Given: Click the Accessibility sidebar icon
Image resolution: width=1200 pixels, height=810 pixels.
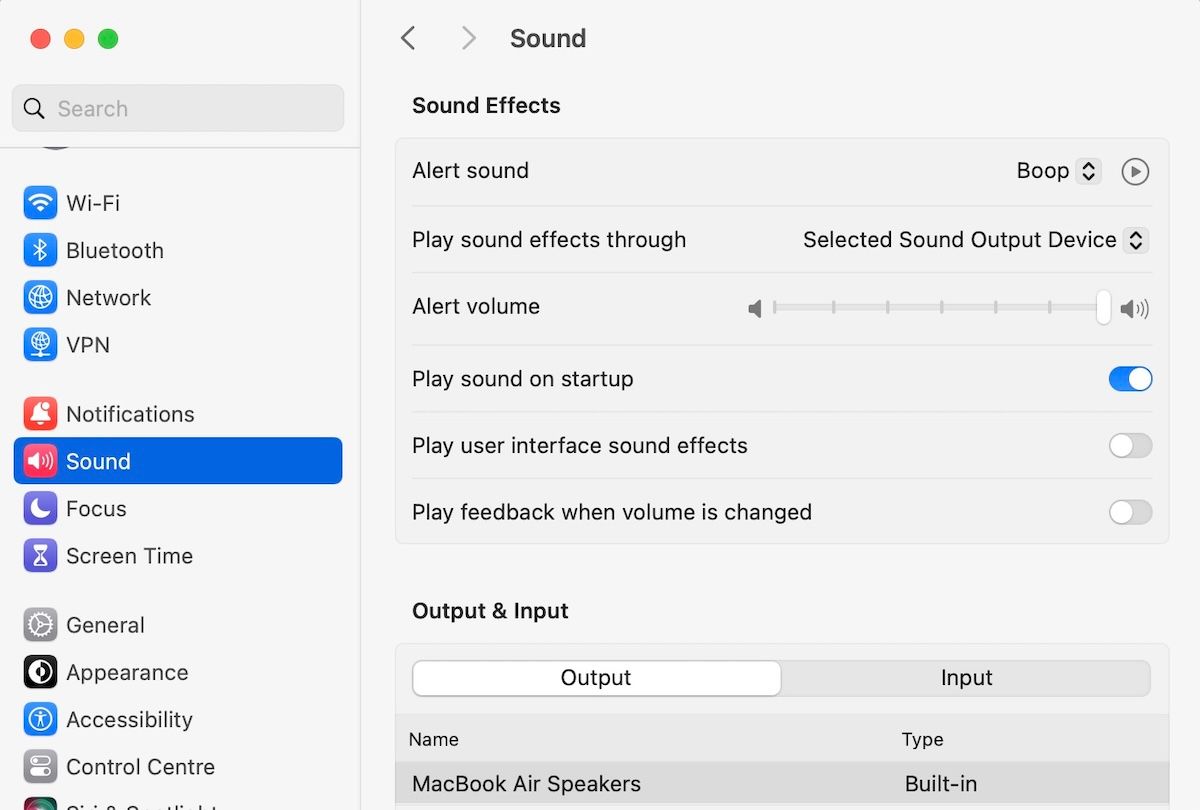Looking at the screenshot, I should (x=40, y=719).
